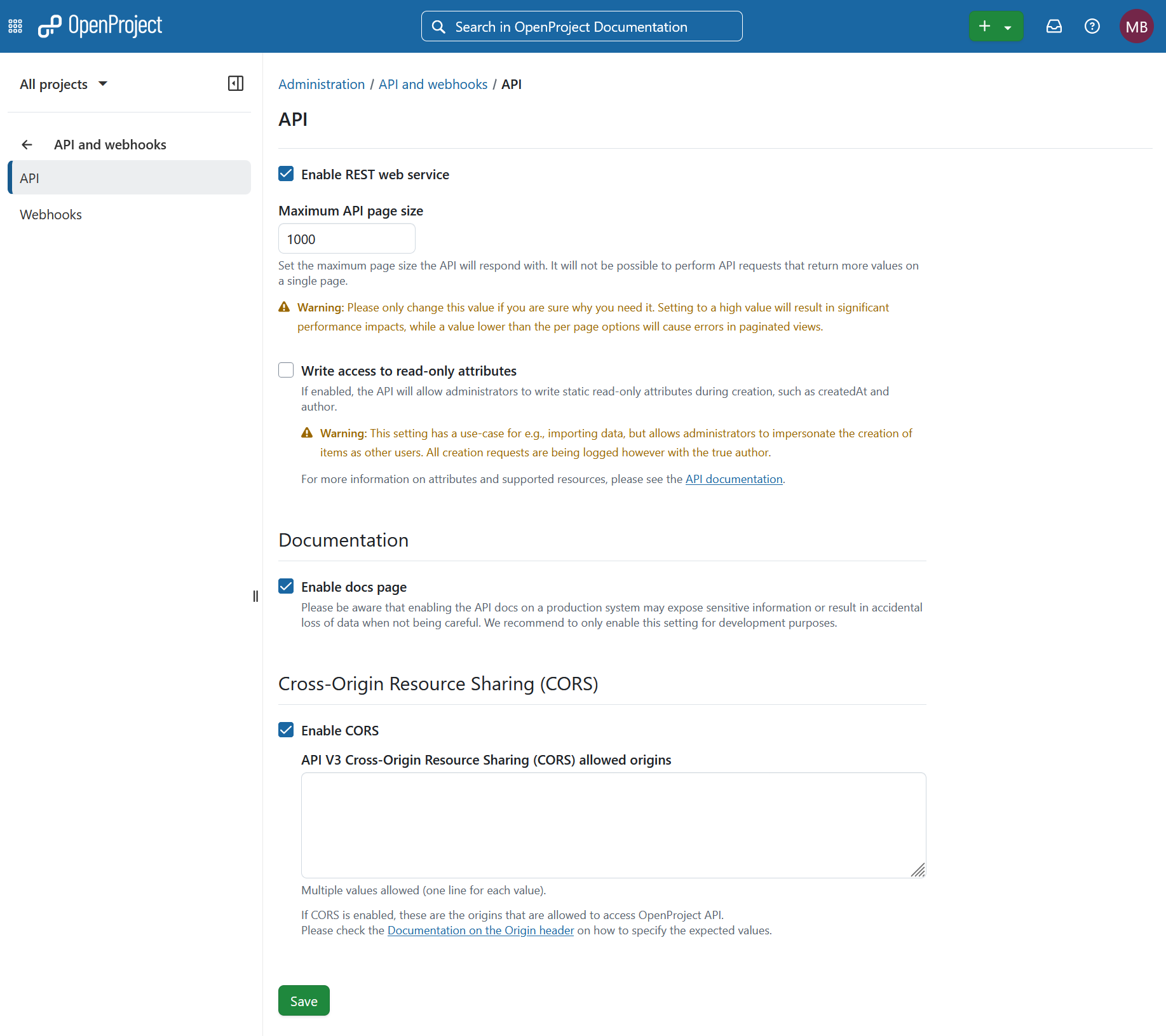
Task: Collapse the project sidebar
Action: click(x=235, y=83)
